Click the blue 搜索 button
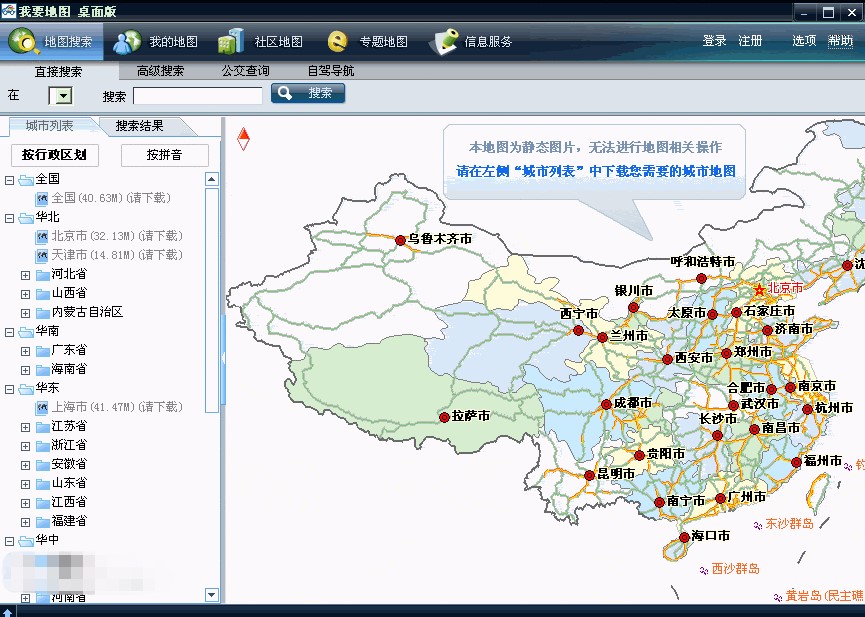Viewport: 865px width, 617px height. point(308,93)
